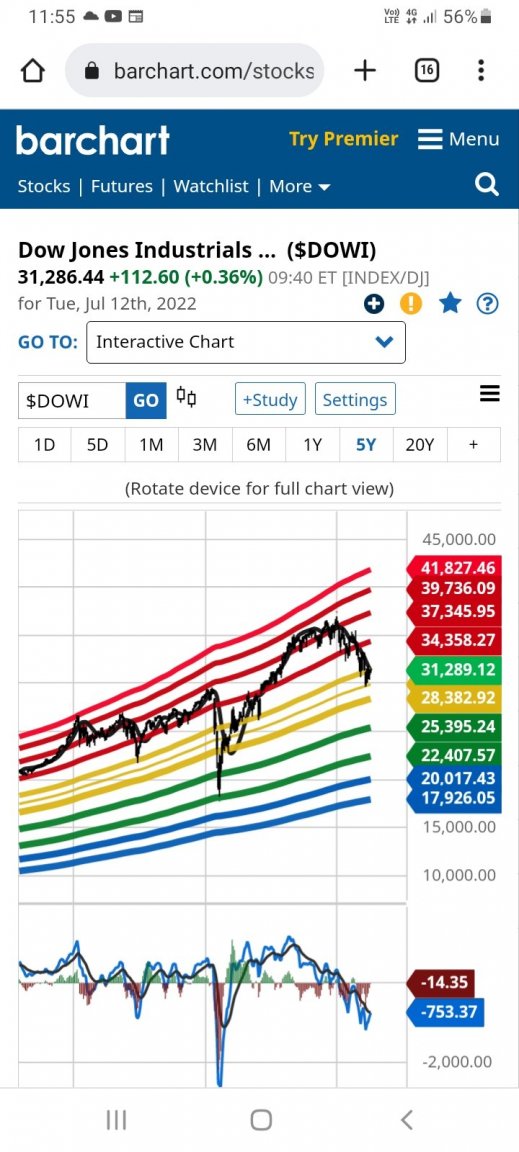Tap the green 25,395.24 price label
The image size is (519, 1152).
tap(454, 727)
